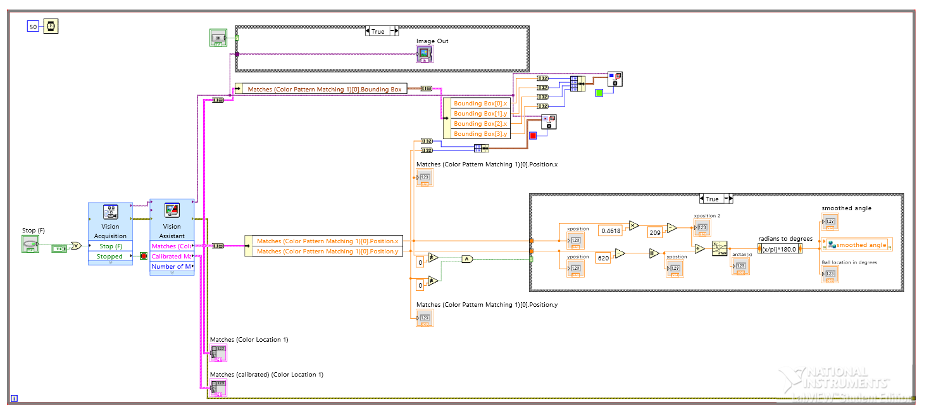Viewport: 936px width, 410px height.
Task: Click the while loop iteration terminal i
Action: tap(14, 397)
